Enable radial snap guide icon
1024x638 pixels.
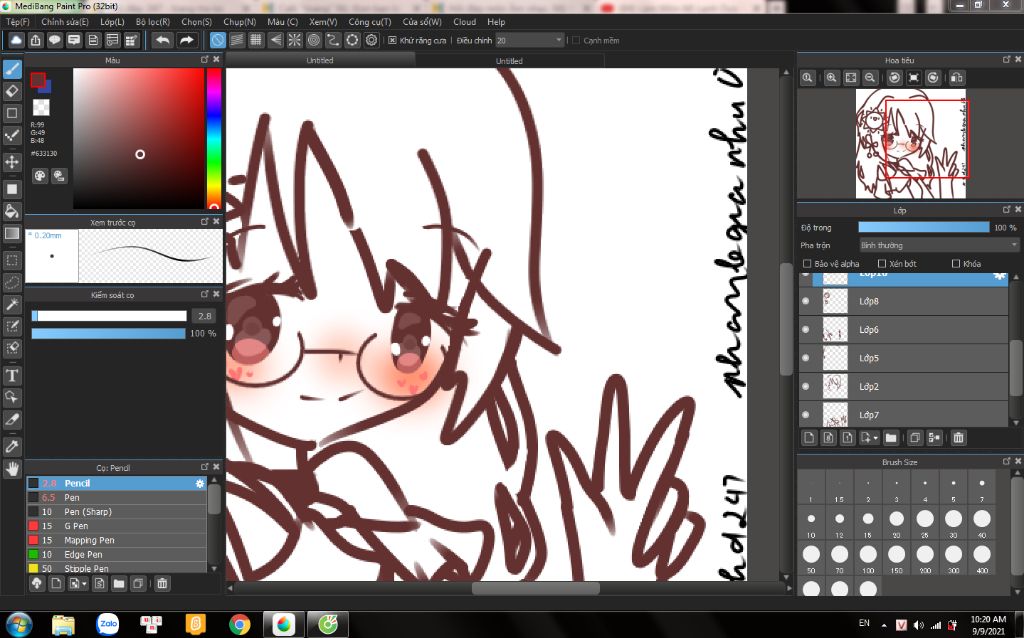[x=295, y=40]
